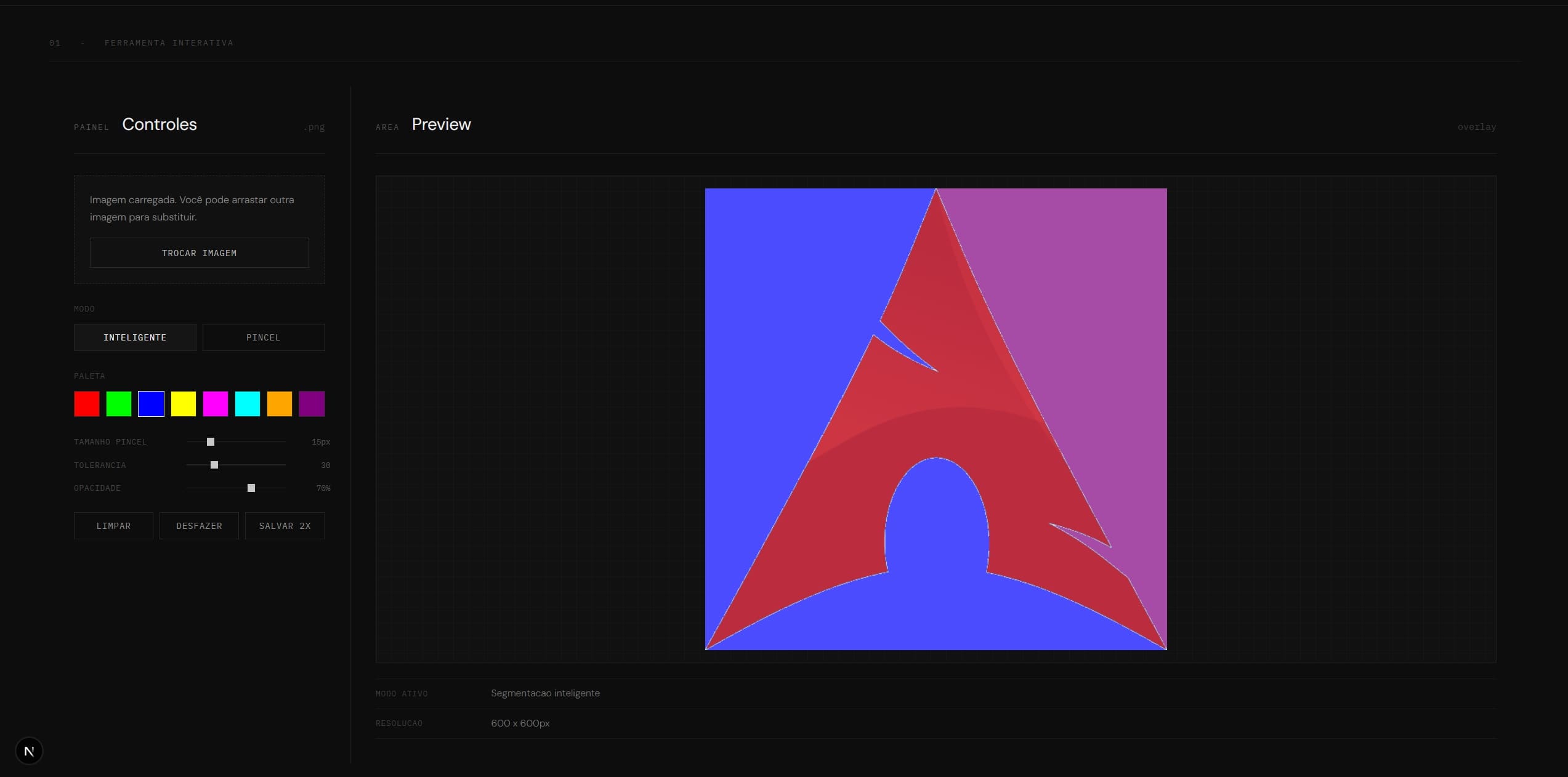Image resolution: width=1568 pixels, height=777 pixels.
Task: Click the '.png' label
Action: click(x=314, y=127)
